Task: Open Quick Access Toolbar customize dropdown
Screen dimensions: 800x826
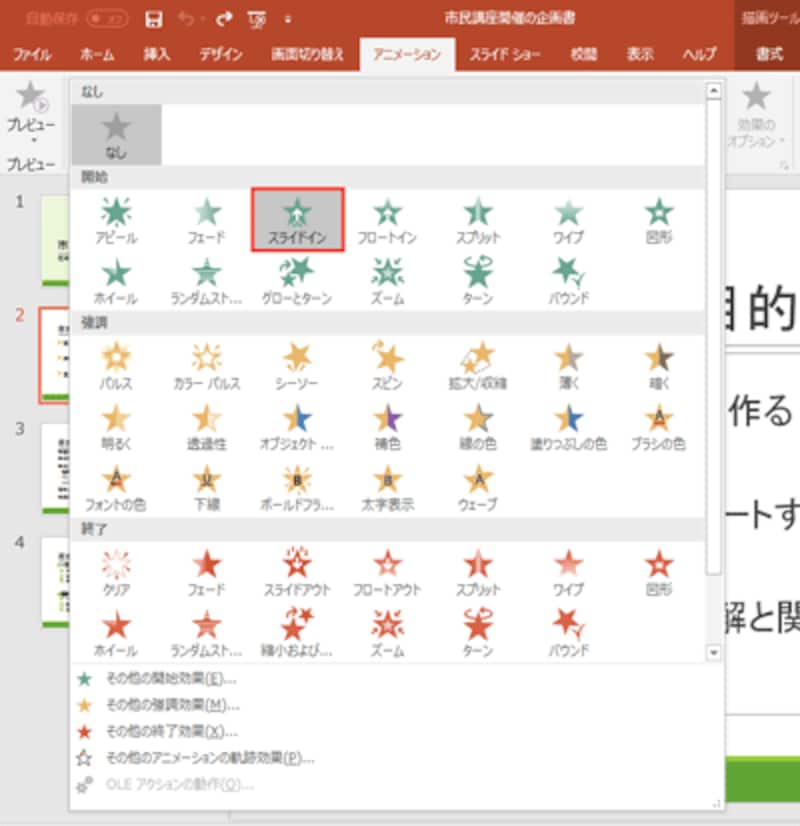Action: click(x=288, y=20)
